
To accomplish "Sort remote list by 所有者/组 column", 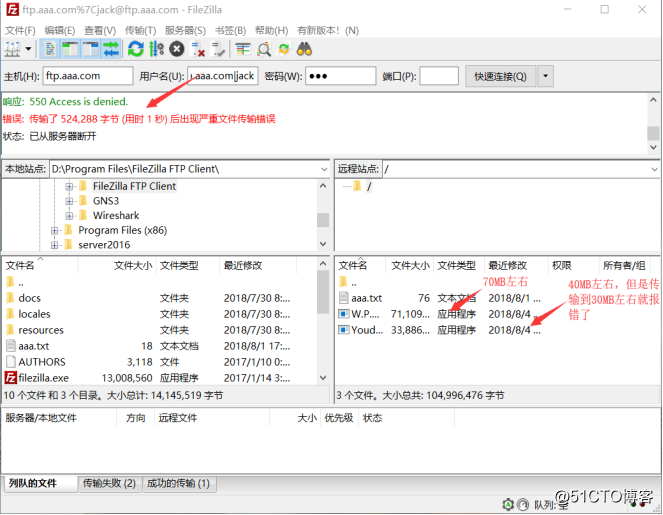I will point(624,265).
